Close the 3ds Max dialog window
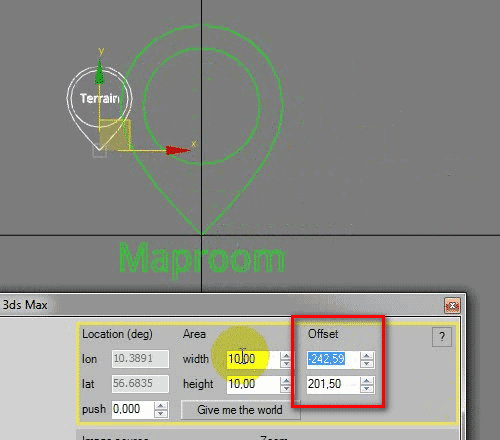This screenshot has width=500, height=440. pos(452,305)
